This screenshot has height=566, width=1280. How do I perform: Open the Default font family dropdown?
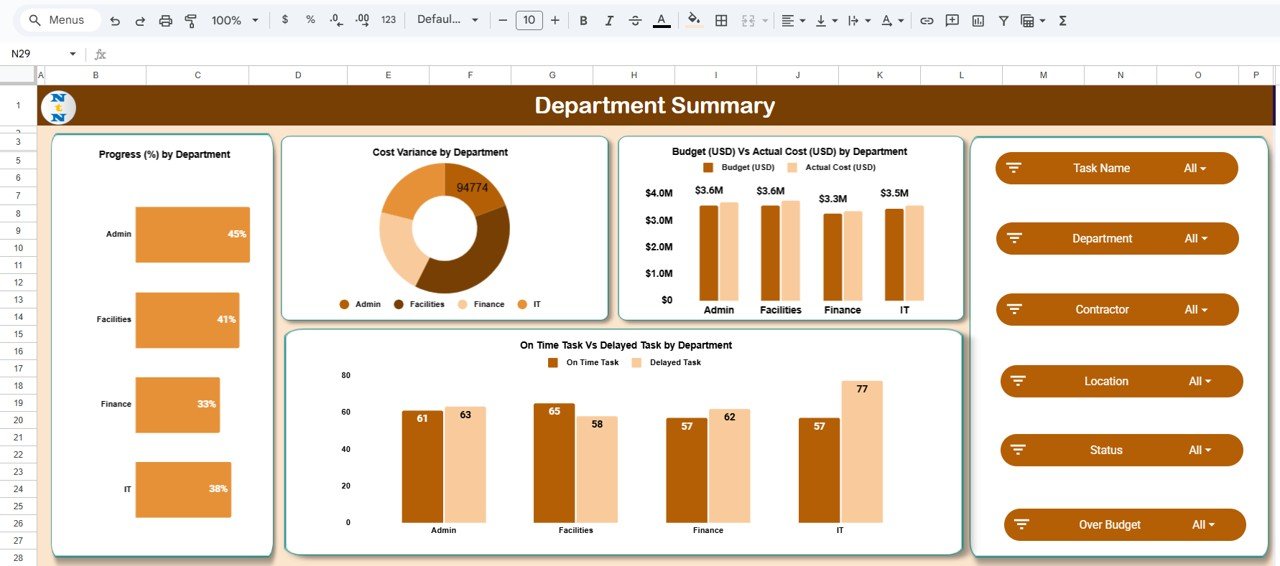click(x=447, y=20)
